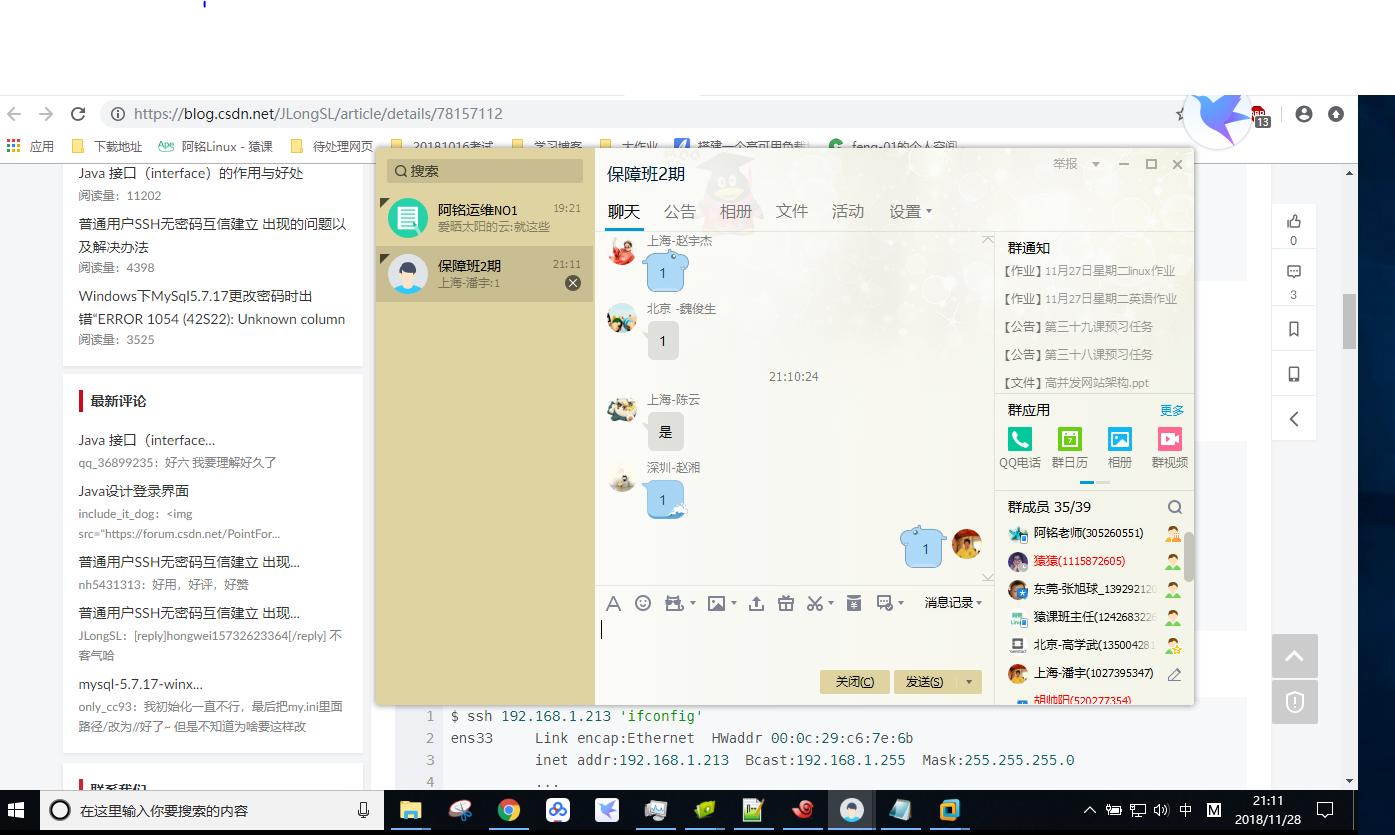
Task: Click the back-to-top arrow on CSDN page
Action: [1294, 656]
